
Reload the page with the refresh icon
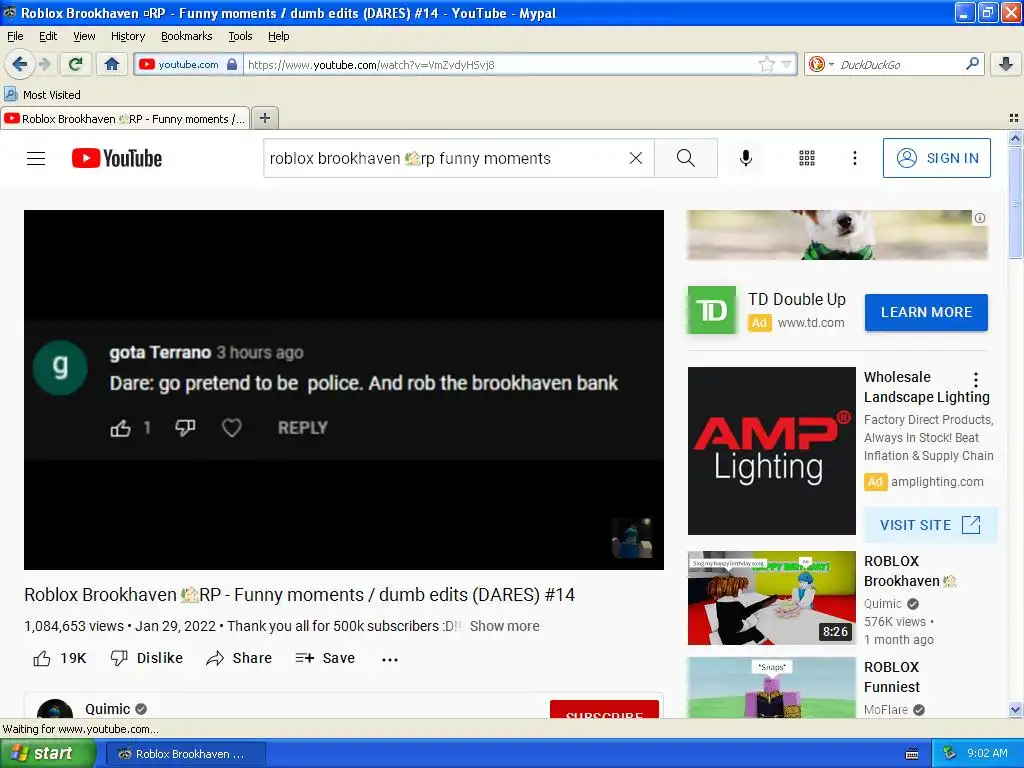point(75,64)
